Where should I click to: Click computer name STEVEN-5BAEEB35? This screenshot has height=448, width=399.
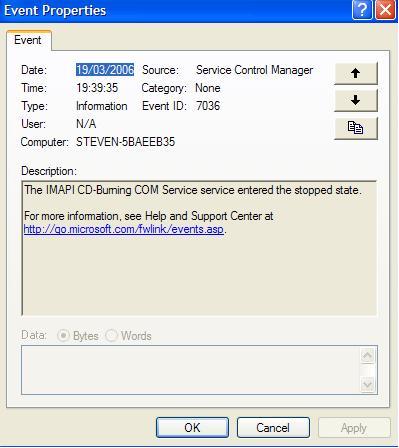(125, 142)
